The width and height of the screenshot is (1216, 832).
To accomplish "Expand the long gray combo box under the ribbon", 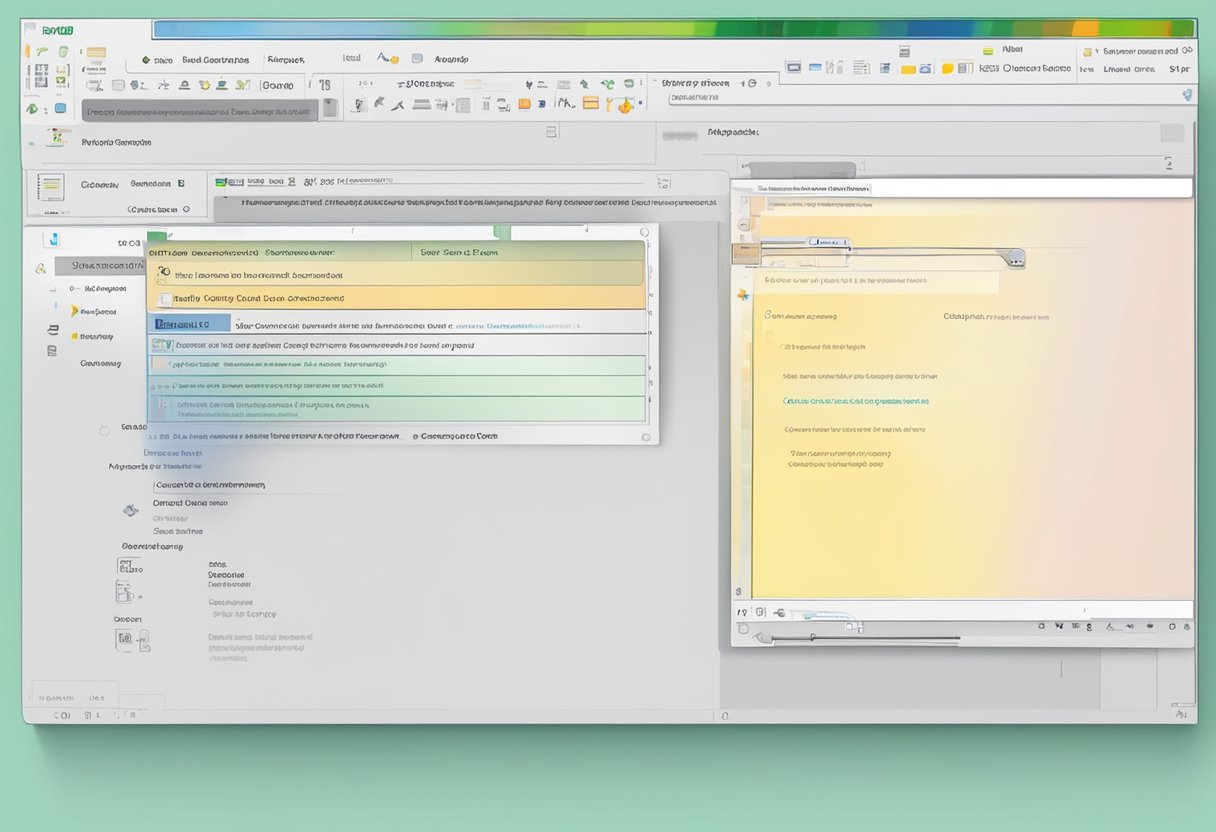I will pyautogui.click(x=199, y=112).
